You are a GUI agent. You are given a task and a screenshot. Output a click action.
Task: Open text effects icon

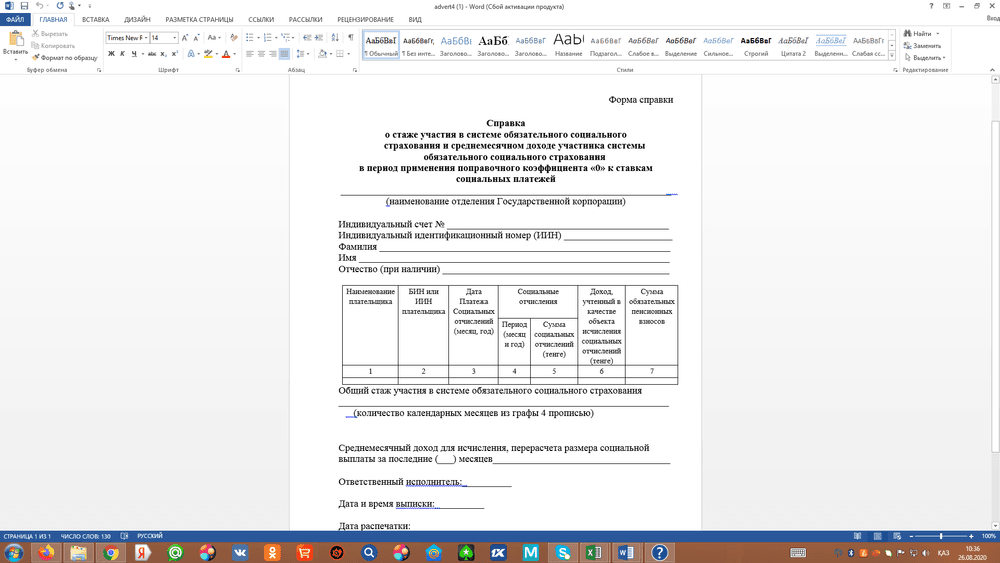(x=191, y=54)
